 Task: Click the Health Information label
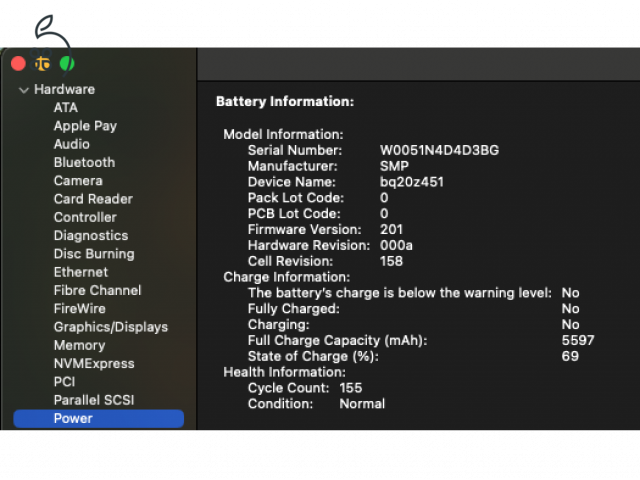pos(284,372)
